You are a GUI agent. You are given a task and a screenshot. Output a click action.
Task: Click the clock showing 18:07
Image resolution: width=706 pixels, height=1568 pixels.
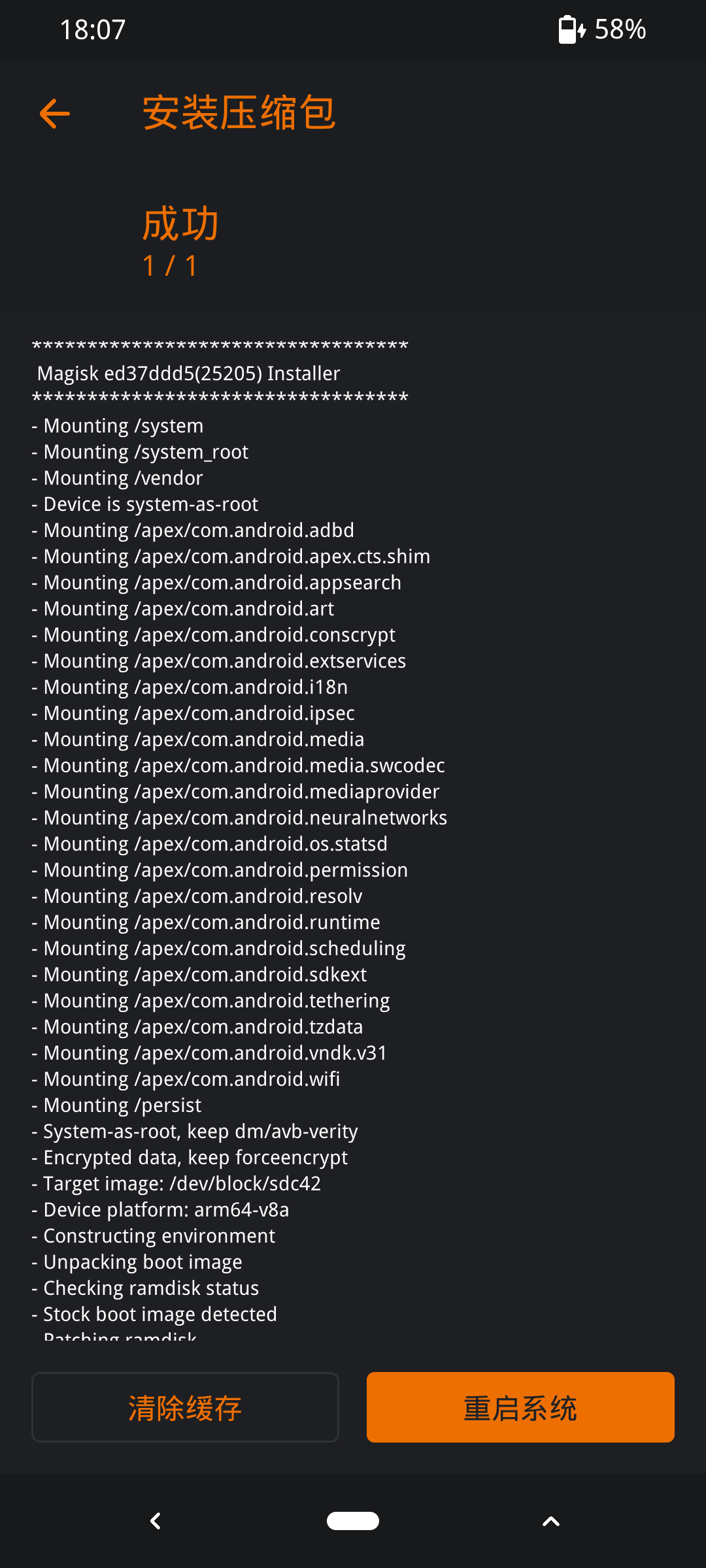coord(92,29)
